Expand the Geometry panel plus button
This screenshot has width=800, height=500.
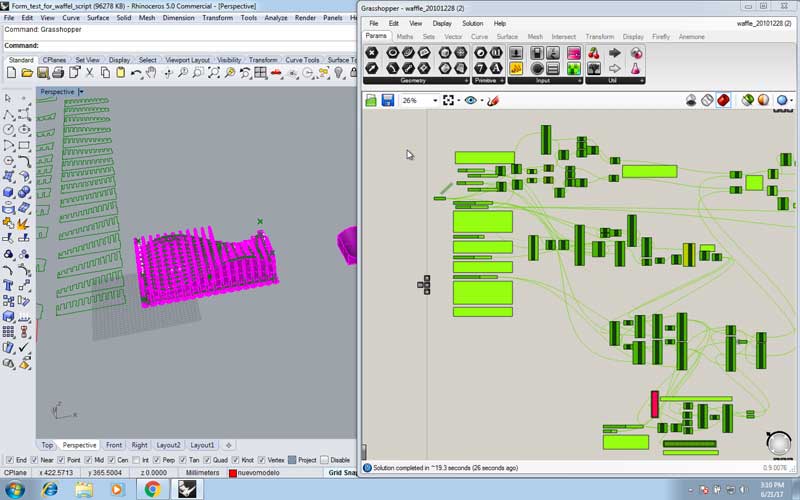(466, 81)
